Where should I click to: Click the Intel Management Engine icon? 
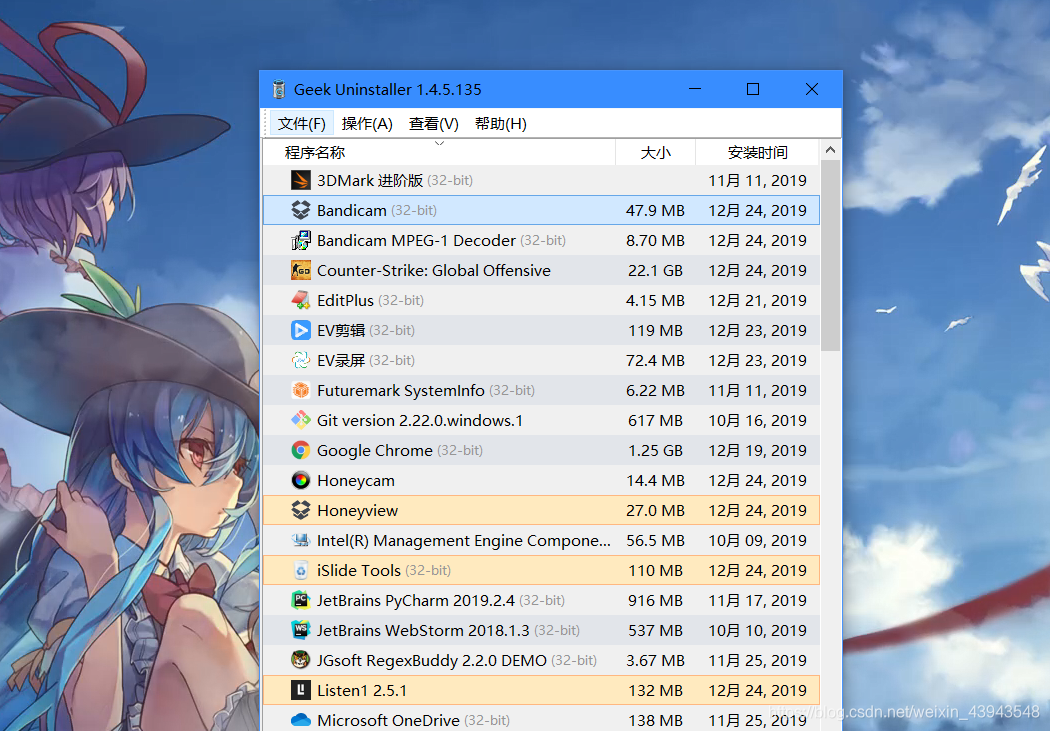301,540
